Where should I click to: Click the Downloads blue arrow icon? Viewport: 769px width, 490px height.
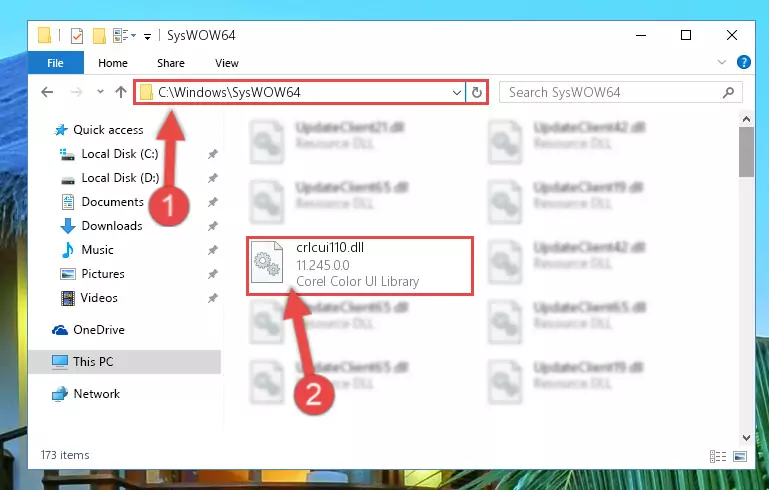pyautogui.click(x=68, y=226)
